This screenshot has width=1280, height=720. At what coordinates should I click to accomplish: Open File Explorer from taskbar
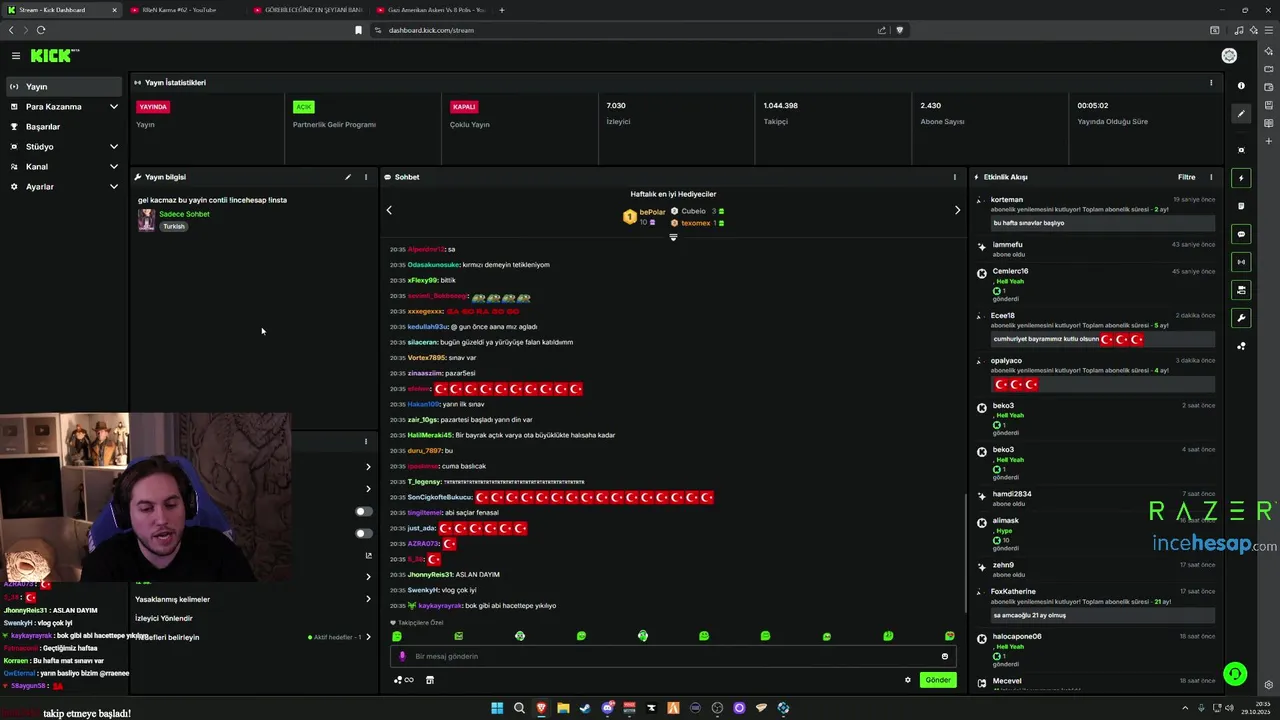[563, 708]
